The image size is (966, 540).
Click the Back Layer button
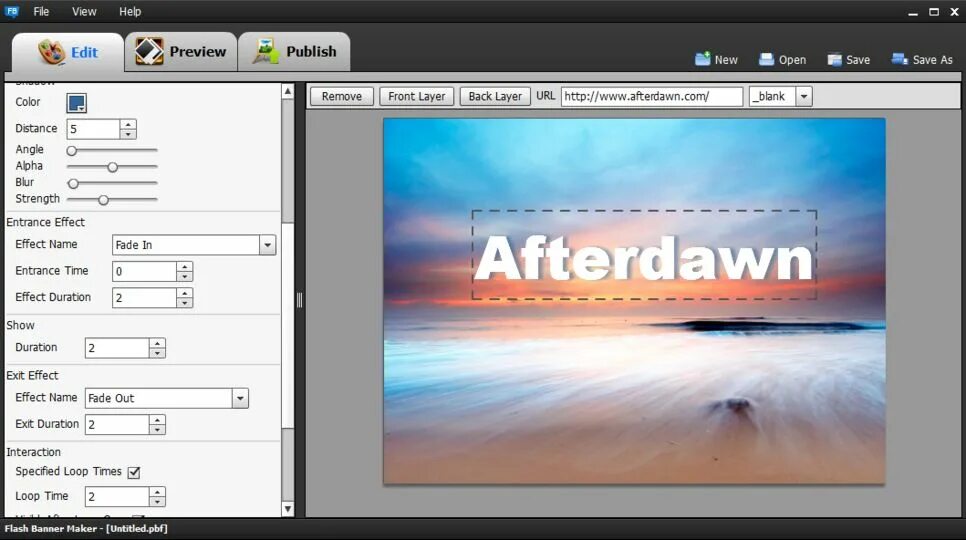(495, 96)
